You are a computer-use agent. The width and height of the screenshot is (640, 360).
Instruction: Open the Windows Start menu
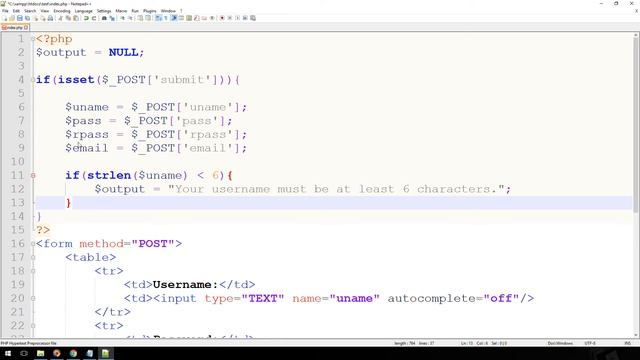click(8, 353)
